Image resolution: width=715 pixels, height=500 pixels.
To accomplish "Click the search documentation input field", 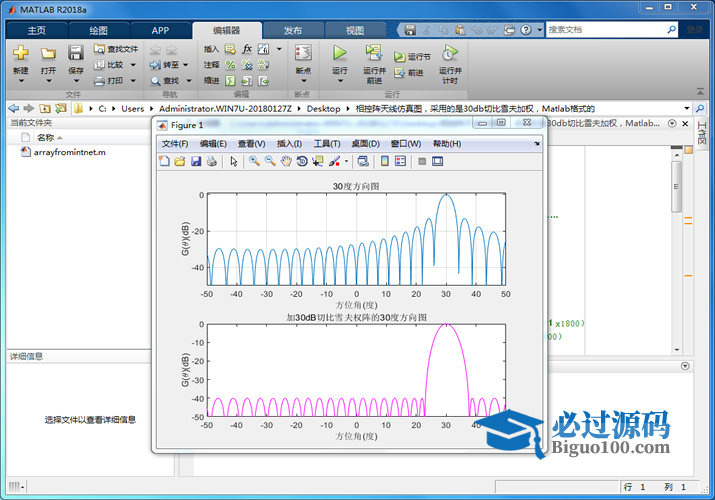I will tap(608, 30).
